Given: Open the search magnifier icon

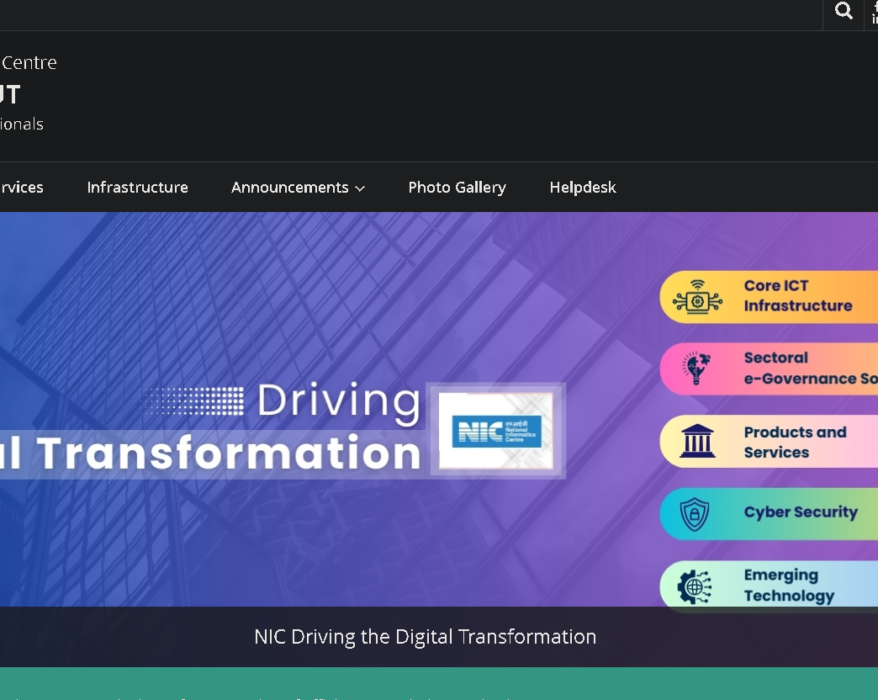Looking at the screenshot, I should click(843, 11).
